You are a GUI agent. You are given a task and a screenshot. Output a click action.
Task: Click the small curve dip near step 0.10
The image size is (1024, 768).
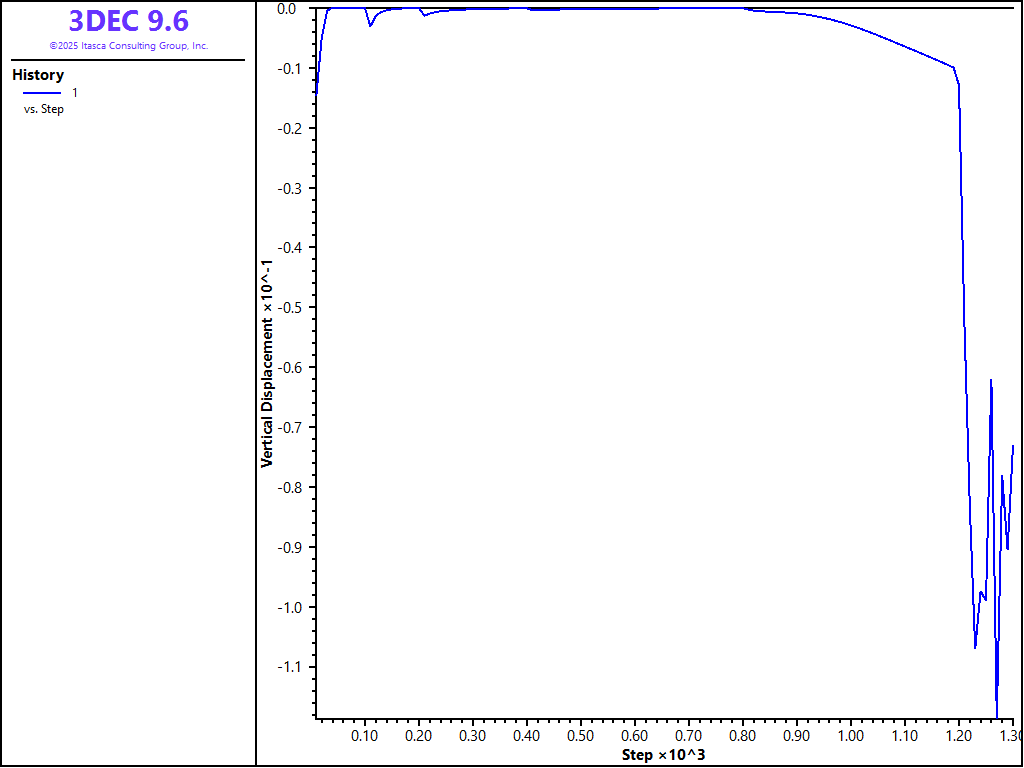(370, 25)
